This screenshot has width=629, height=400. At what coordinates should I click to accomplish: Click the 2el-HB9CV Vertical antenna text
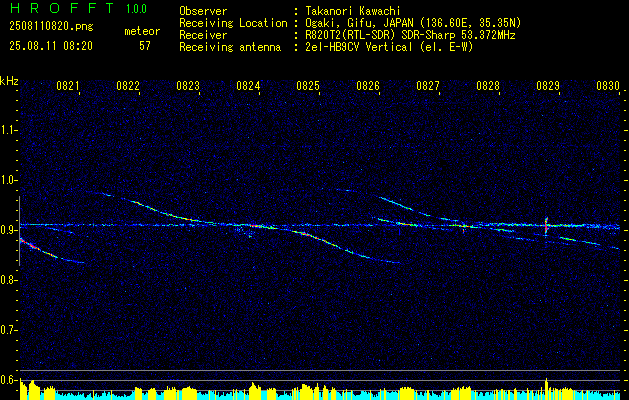click(x=388, y=47)
